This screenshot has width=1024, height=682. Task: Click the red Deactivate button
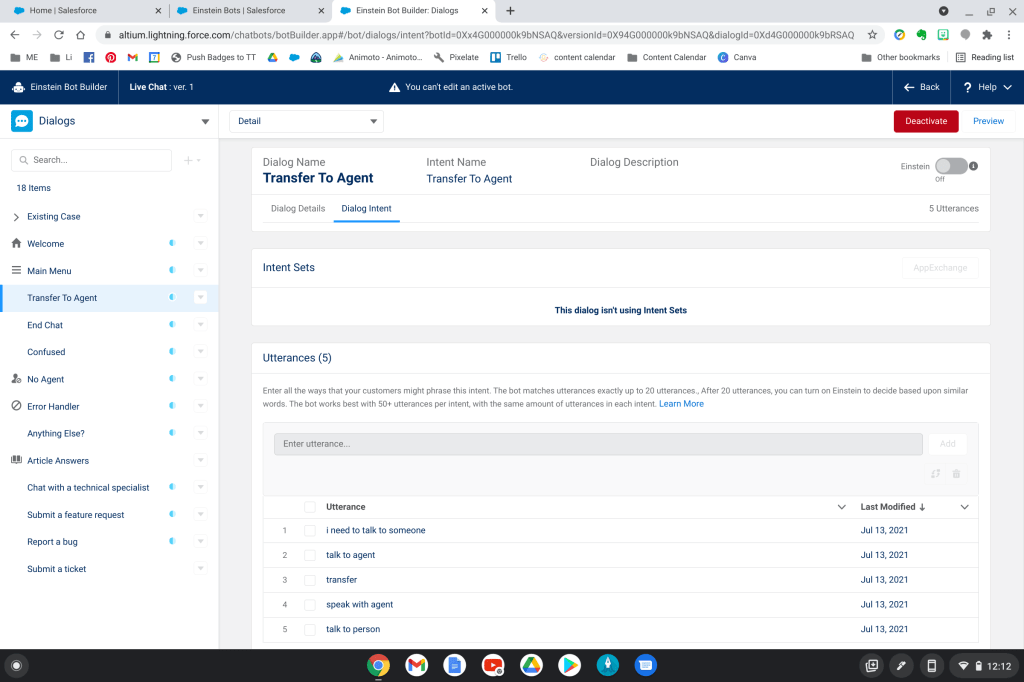[925, 121]
